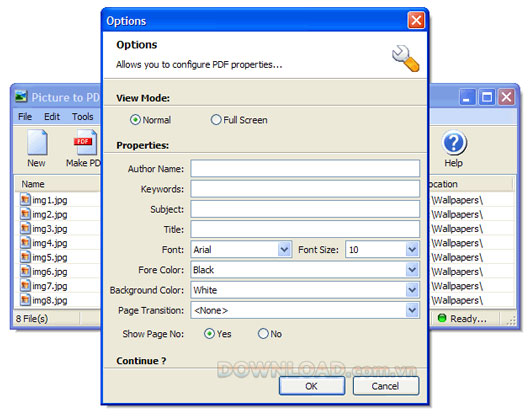Choose Yes for Show Page No
This screenshot has height=416, width=530.
pos(209,334)
